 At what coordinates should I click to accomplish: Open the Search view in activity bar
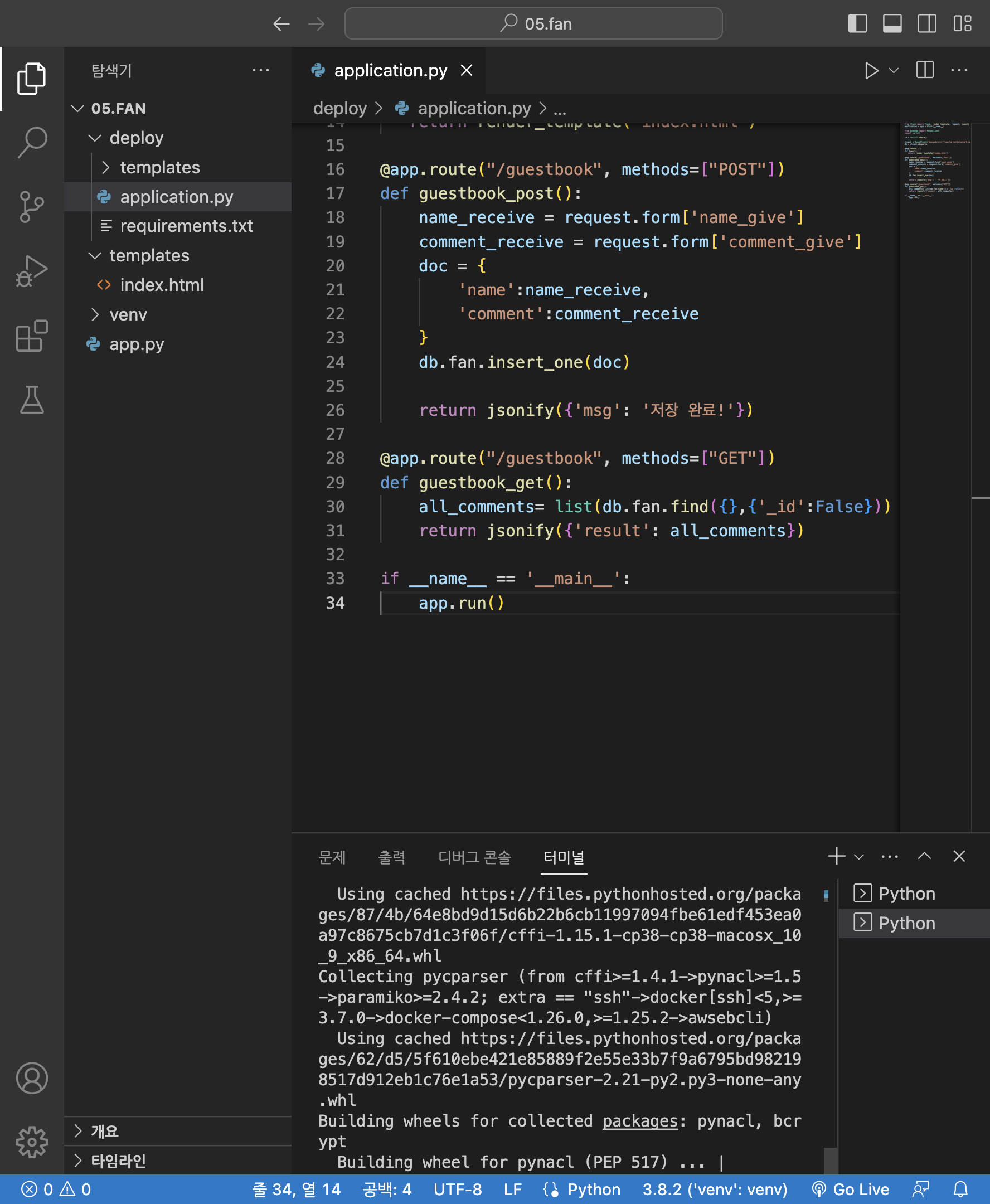coord(31,142)
